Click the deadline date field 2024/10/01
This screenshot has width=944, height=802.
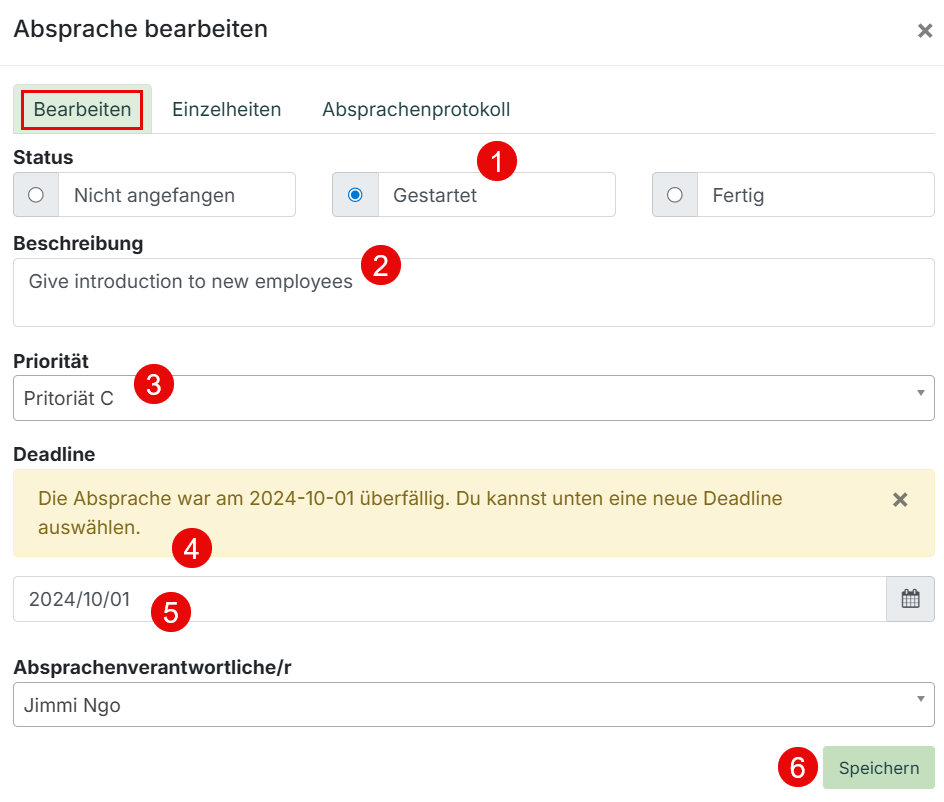point(450,599)
